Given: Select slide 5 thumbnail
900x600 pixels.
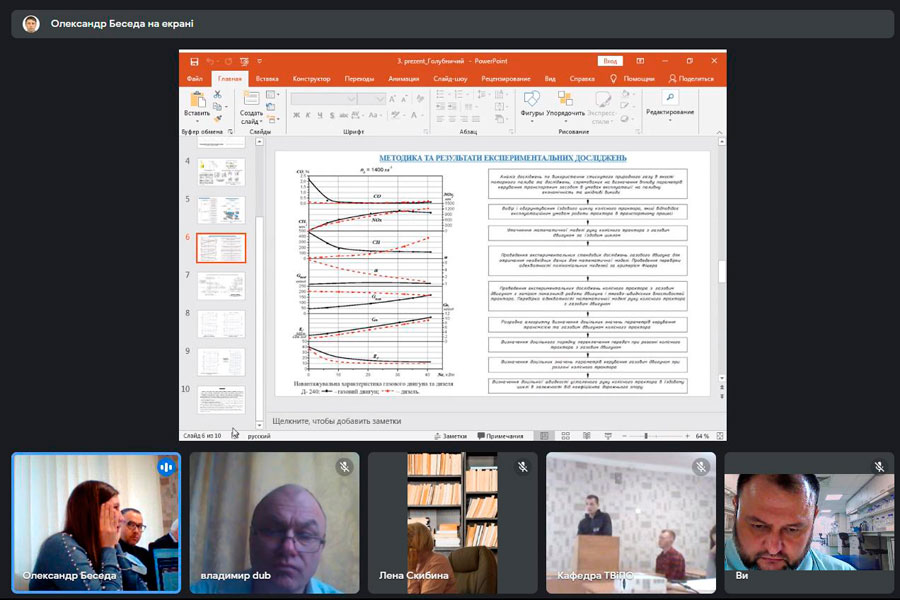Looking at the screenshot, I should click(222, 210).
